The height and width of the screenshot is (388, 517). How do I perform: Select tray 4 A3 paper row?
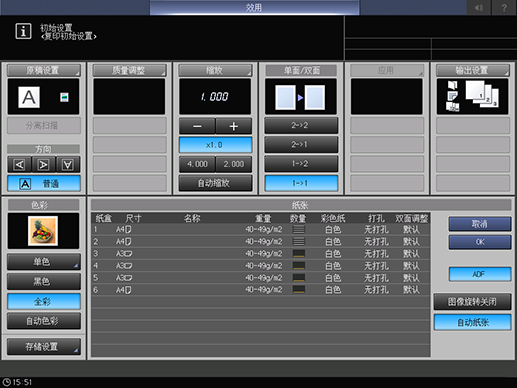(260, 266)
